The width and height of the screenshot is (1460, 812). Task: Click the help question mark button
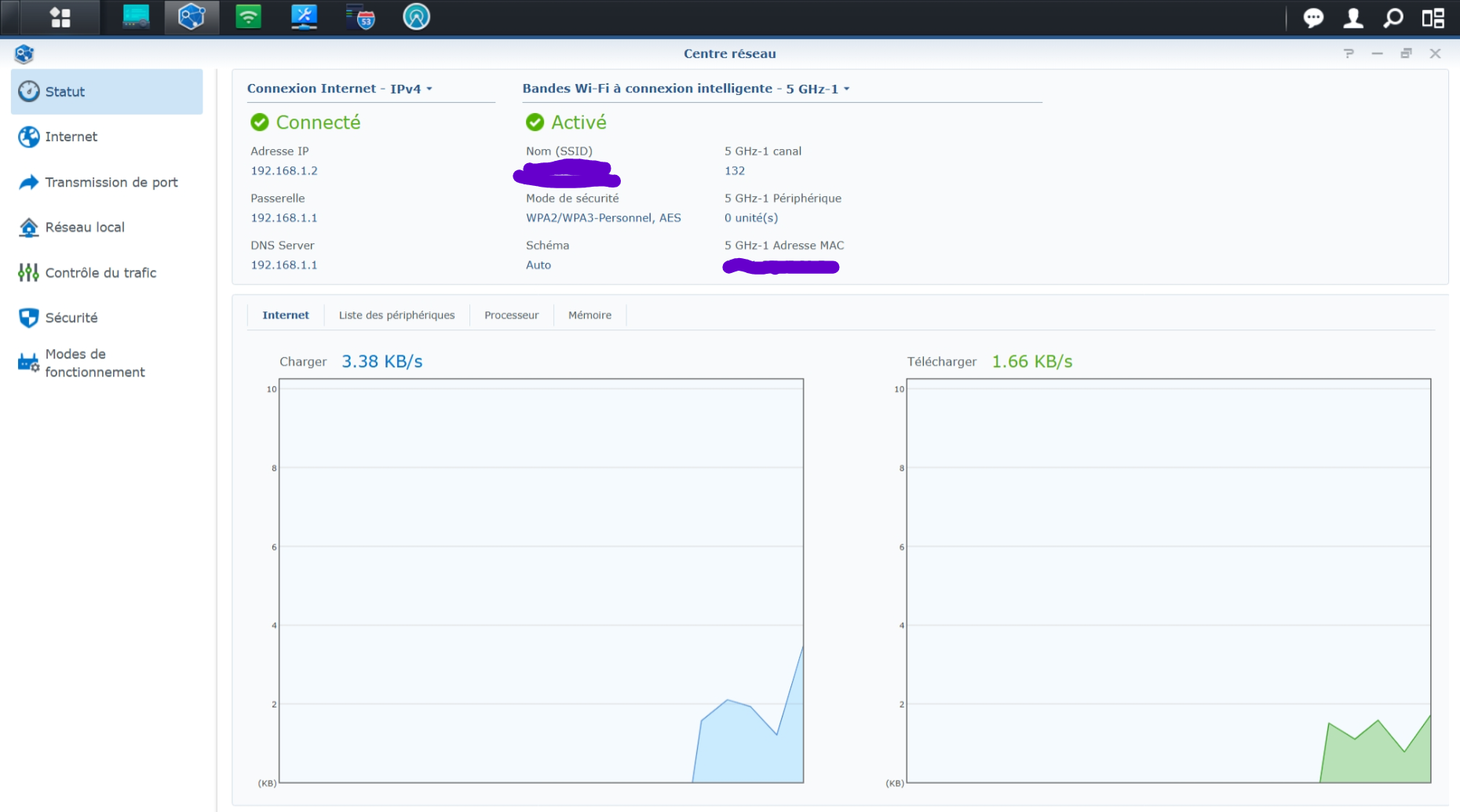[x=1349, y=53]
